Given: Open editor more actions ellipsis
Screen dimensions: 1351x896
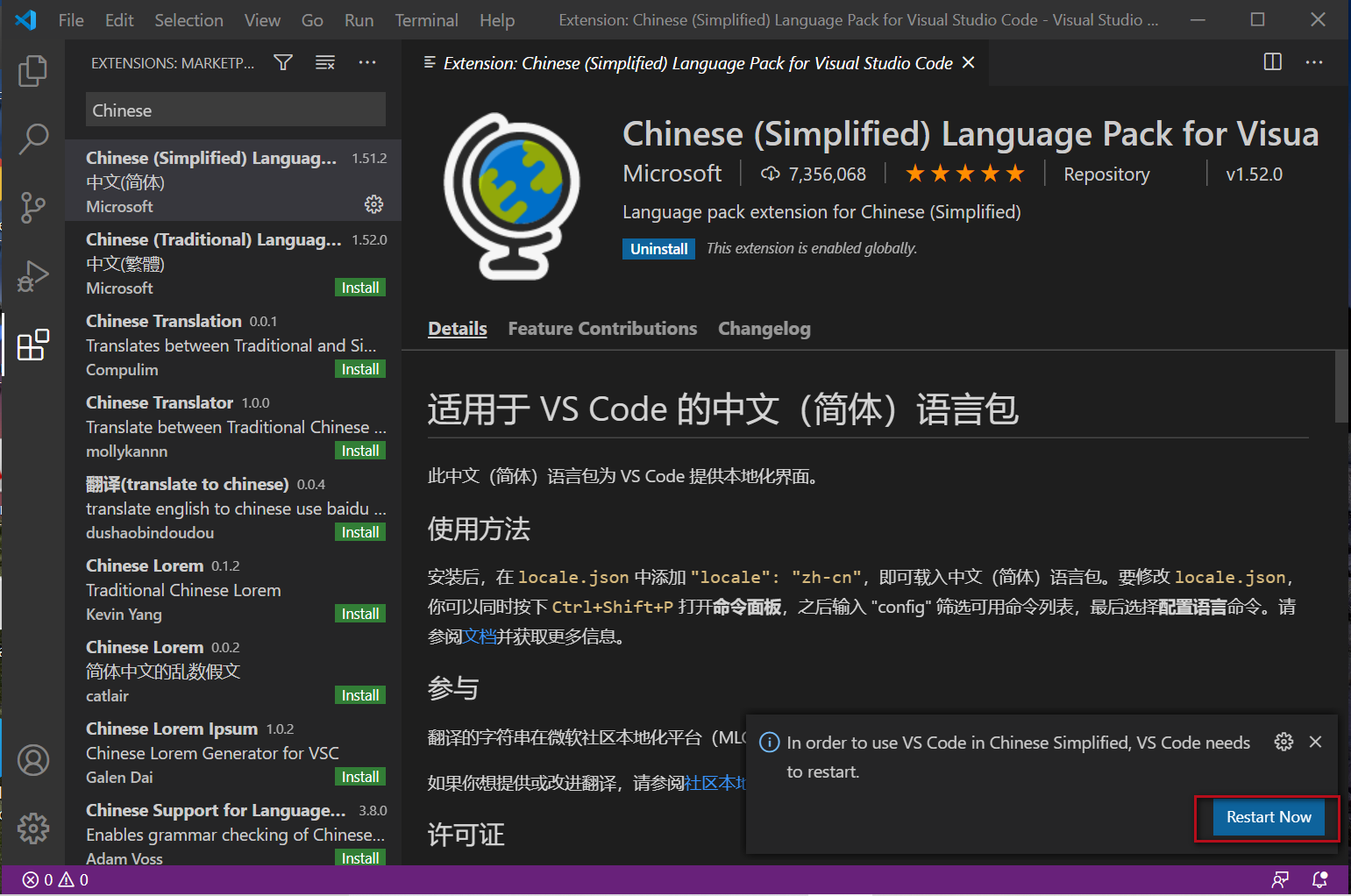Looking at the screenshot, I should (x=1314, y=62).
